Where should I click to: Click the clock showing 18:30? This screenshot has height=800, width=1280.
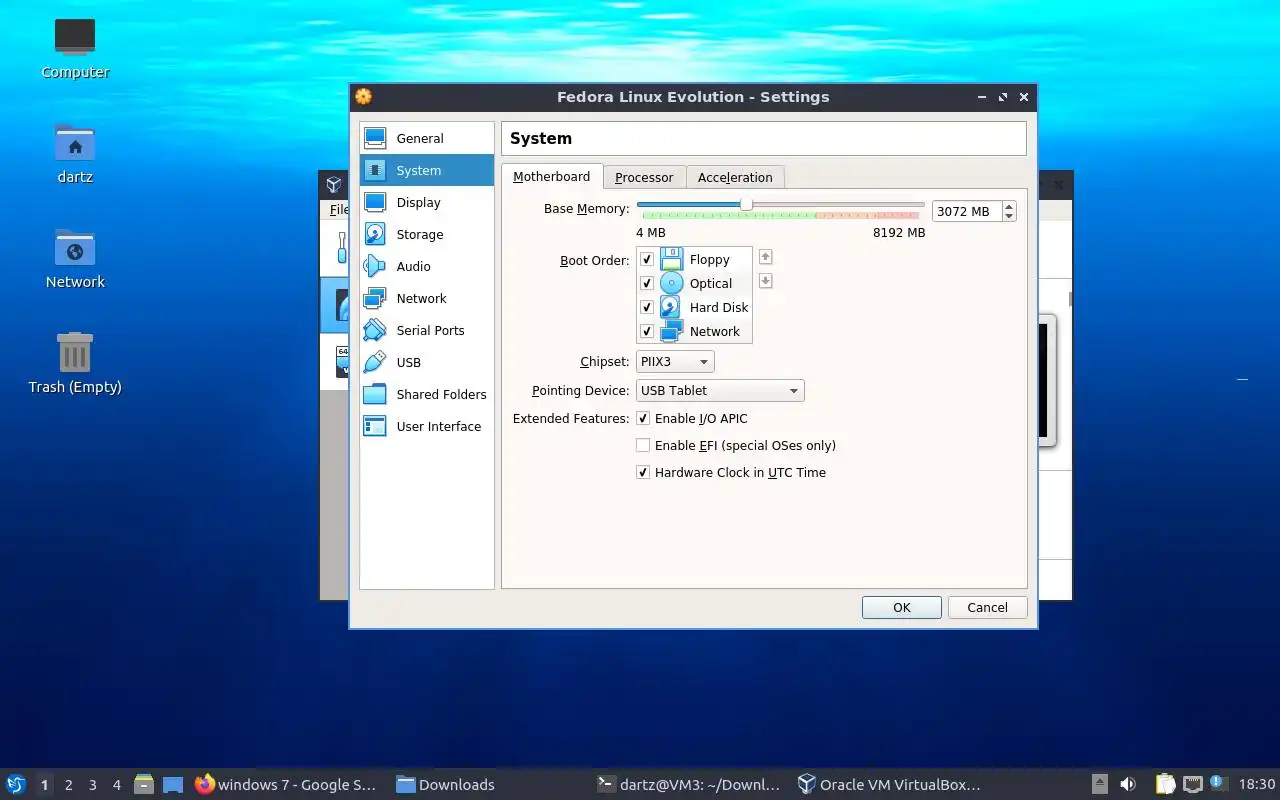point(1257,785)
